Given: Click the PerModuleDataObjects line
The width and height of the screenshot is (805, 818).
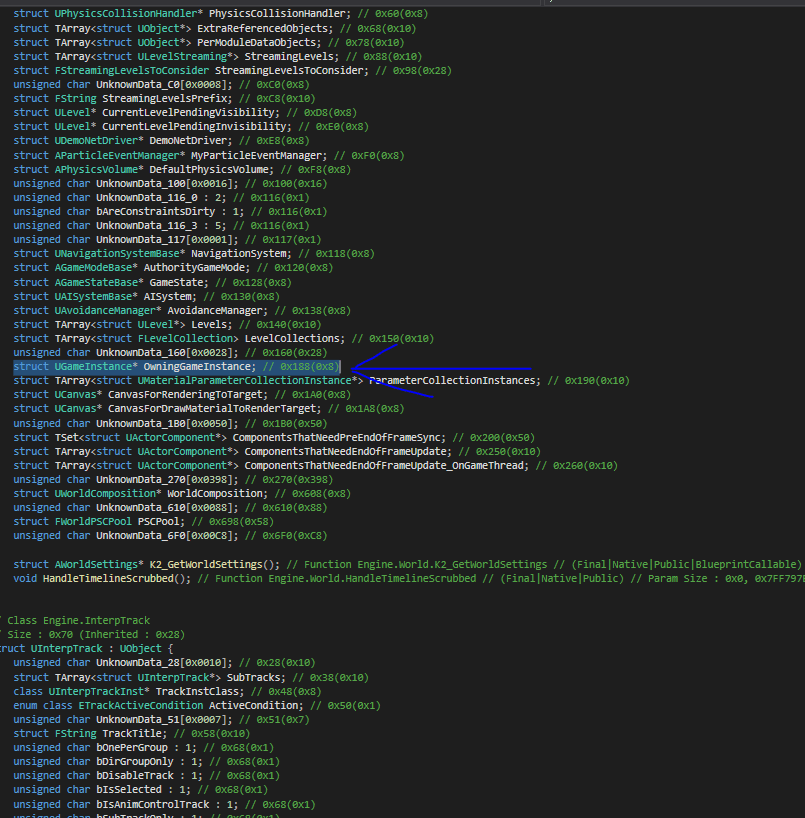Looking at the screenshot, I should (x=209, y=42).
